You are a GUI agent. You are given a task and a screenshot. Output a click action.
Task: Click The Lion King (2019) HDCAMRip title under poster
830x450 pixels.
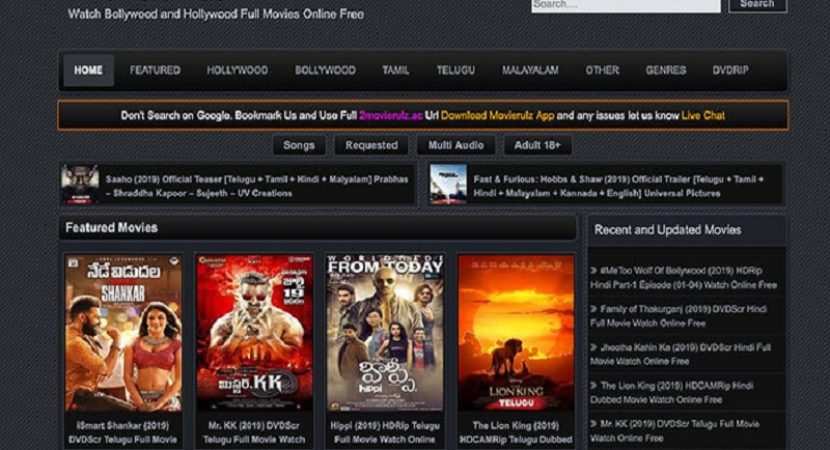coord(516,433)
